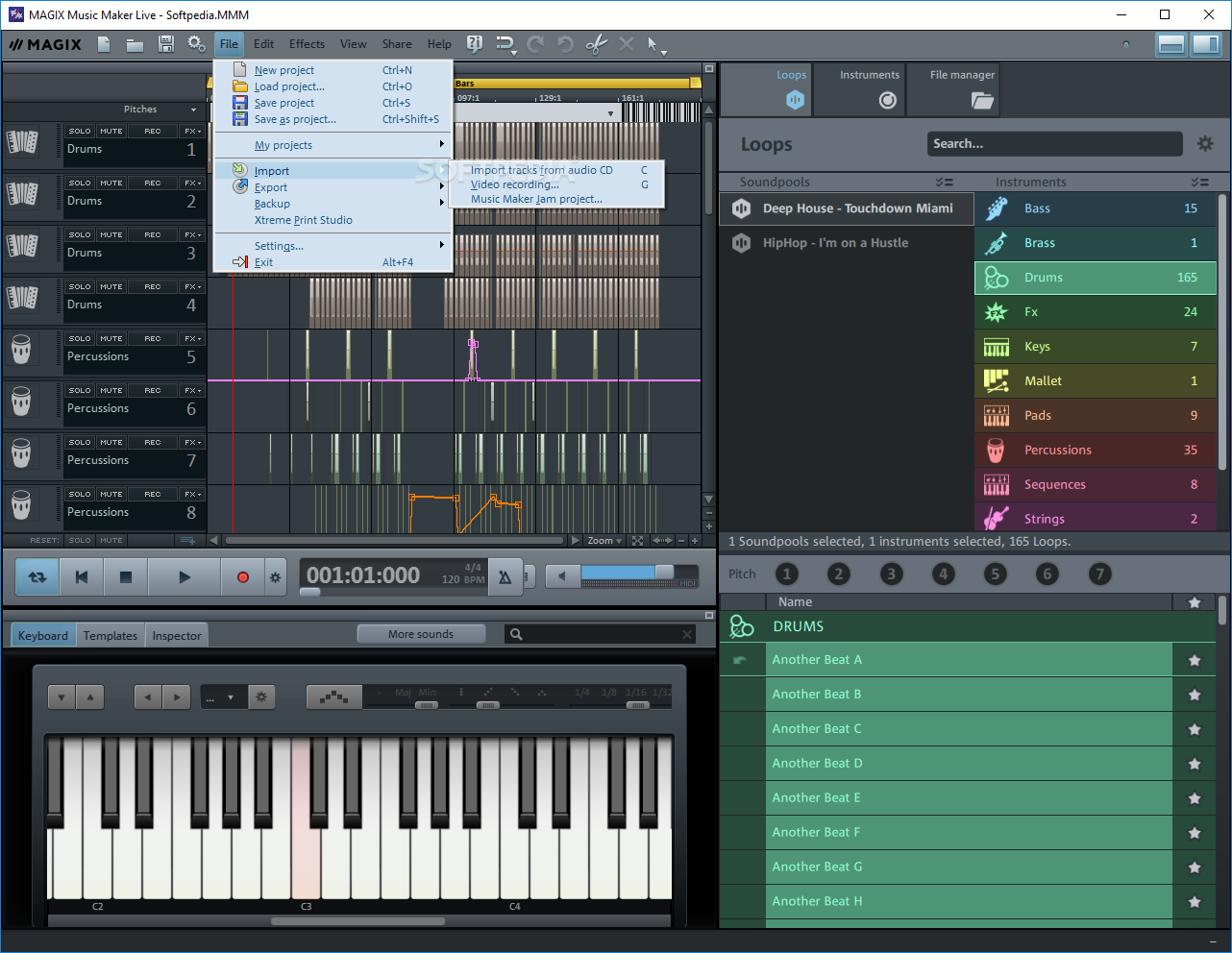1232x953 pixels.
Task: Reset all SOLO states at bottom
Action: 80,541
